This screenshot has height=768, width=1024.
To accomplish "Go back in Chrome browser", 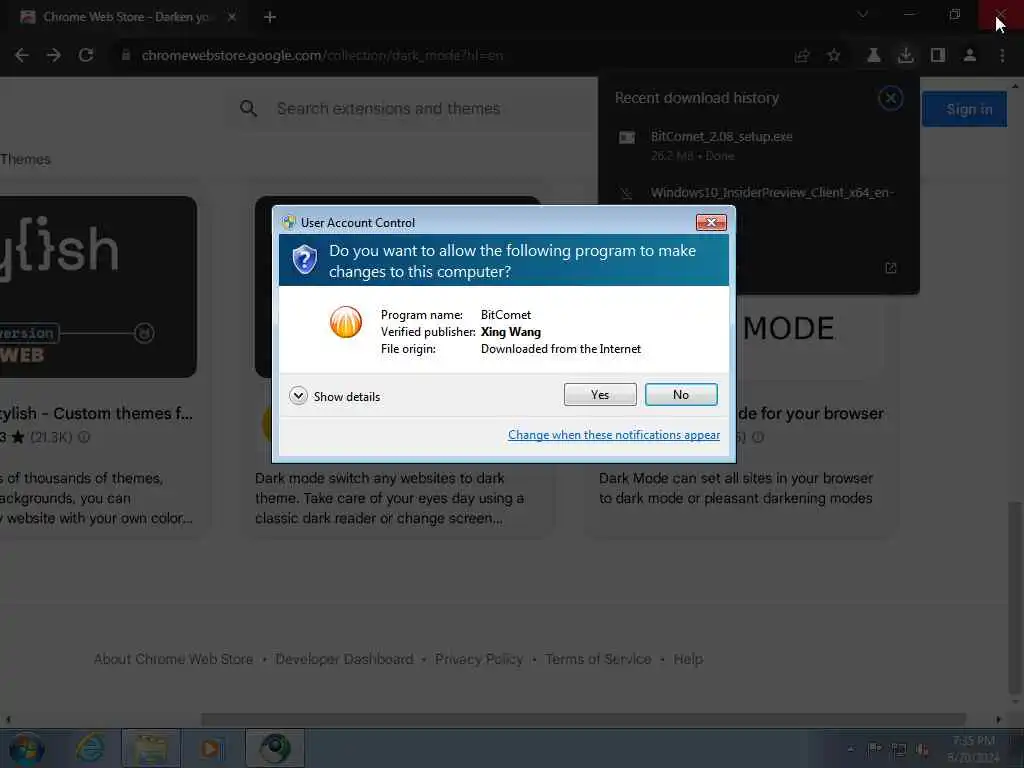I will click(x=22, y=56).
